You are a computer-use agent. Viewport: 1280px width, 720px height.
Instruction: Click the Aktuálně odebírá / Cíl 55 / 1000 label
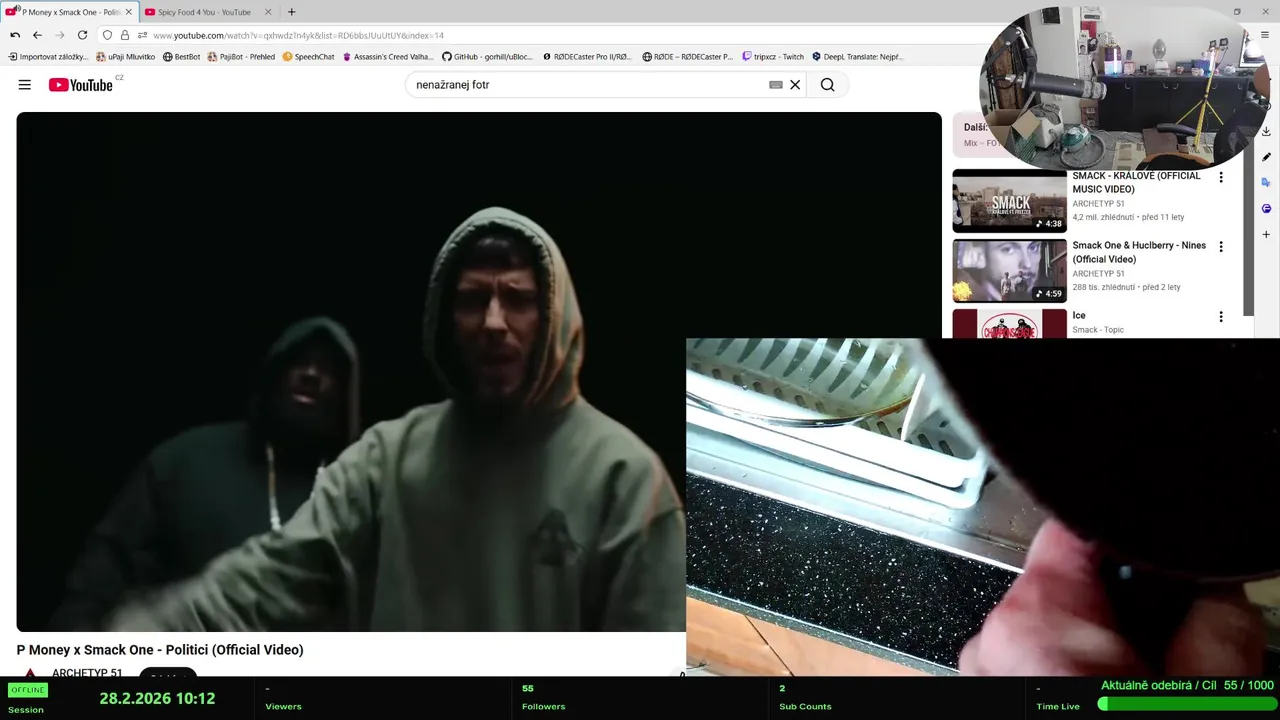(x=1187, y=685)
